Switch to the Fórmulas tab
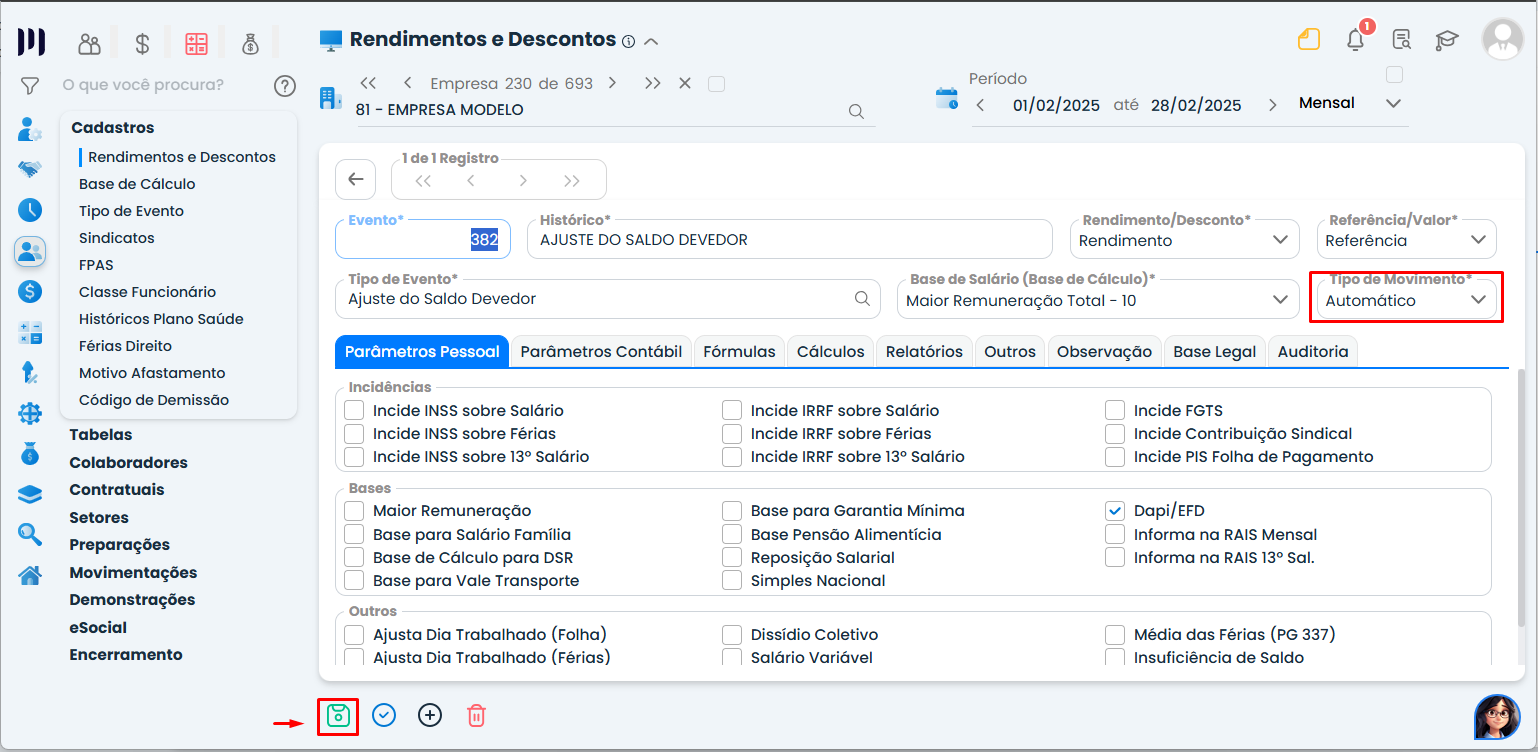The height and width of the screenshot is (752, 1538). click(739, 352)
